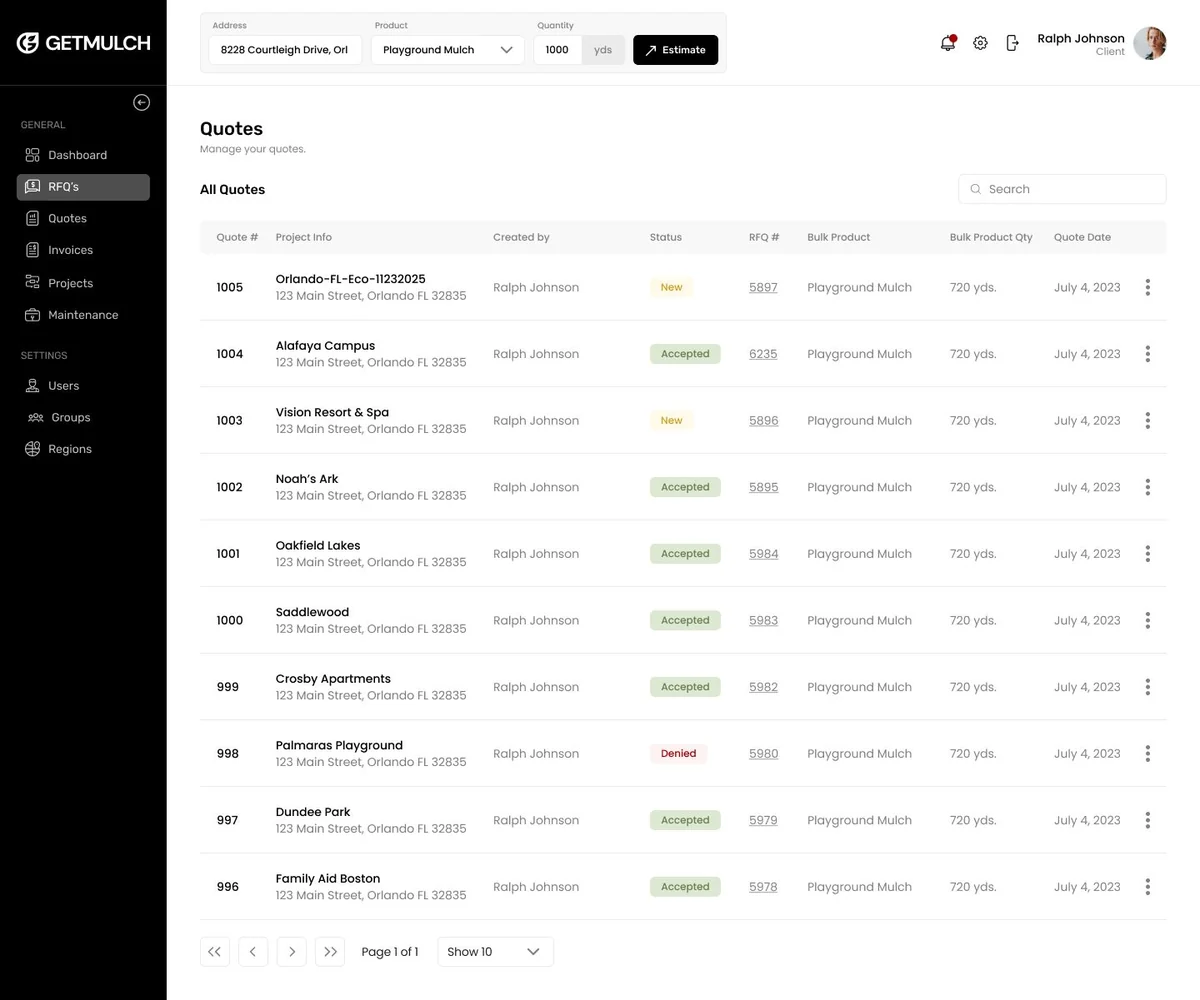Open RFQ link 5897

coord(763,287)
